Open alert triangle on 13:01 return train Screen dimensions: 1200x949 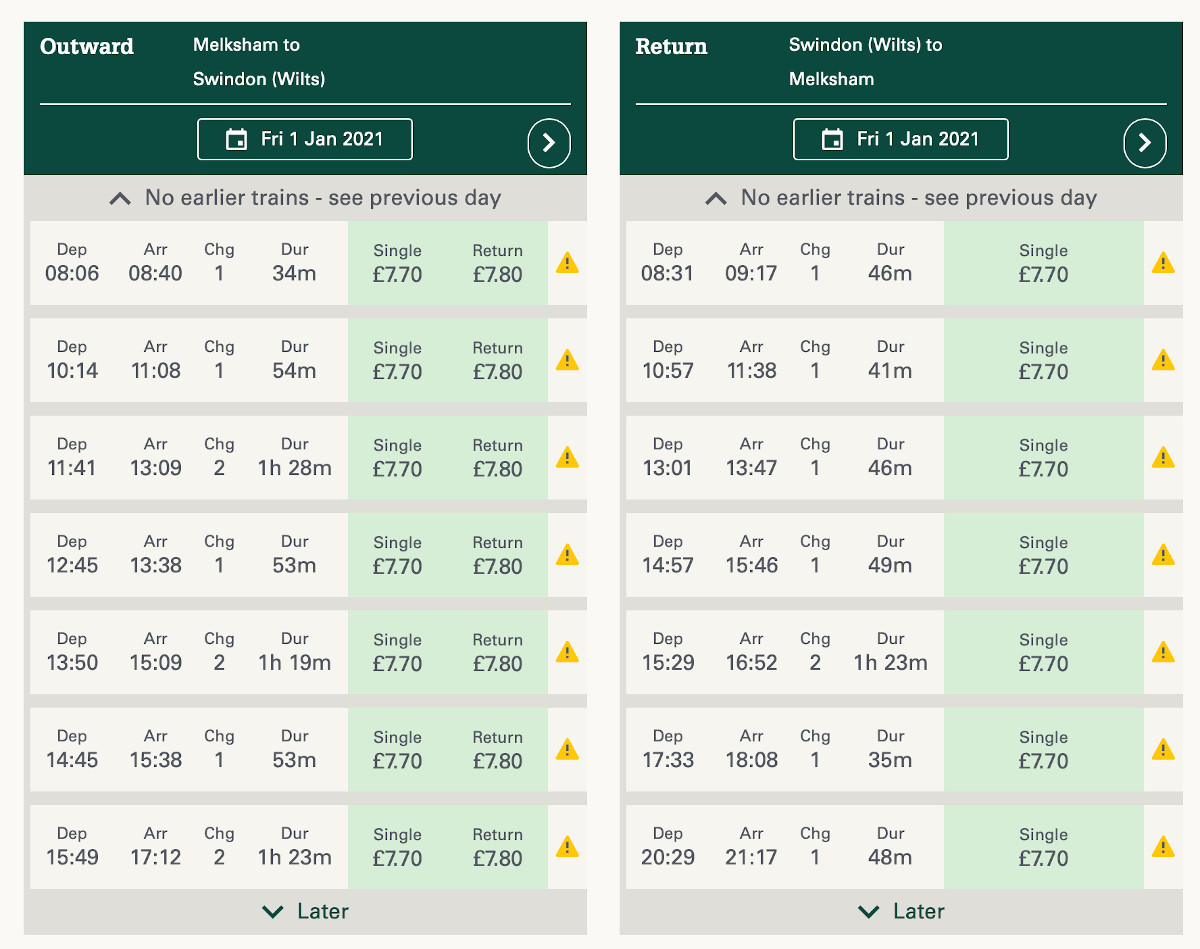pos(1163,457)
